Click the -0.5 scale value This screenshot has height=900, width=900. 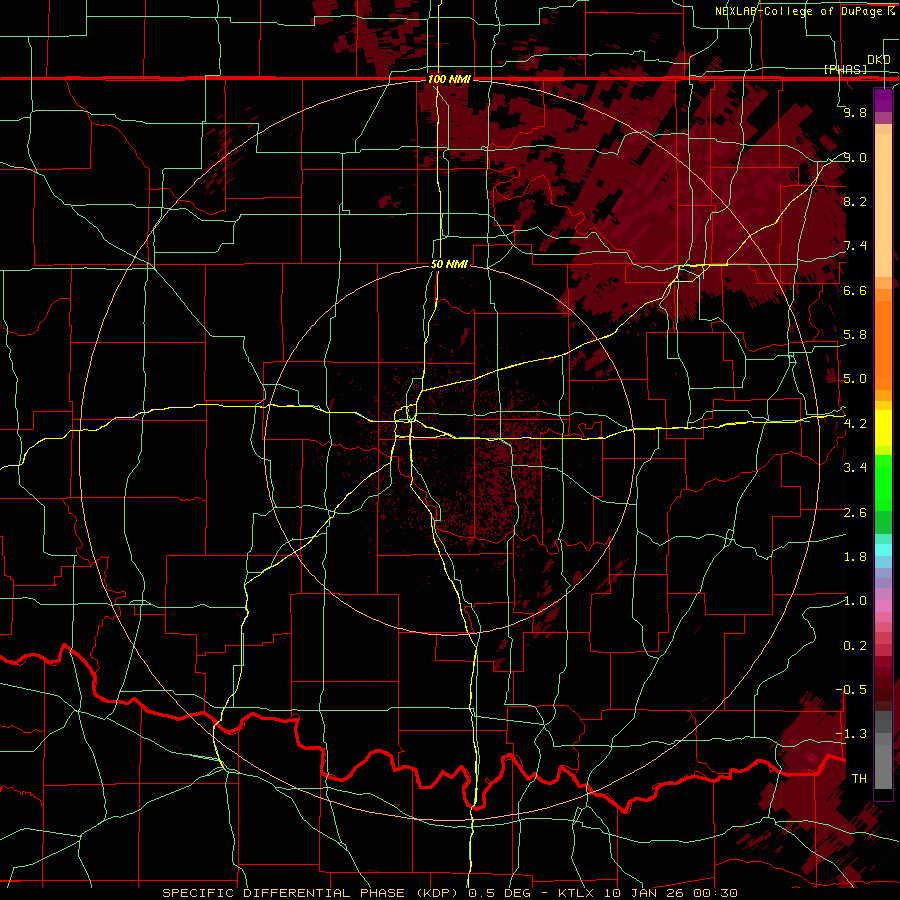852,689
